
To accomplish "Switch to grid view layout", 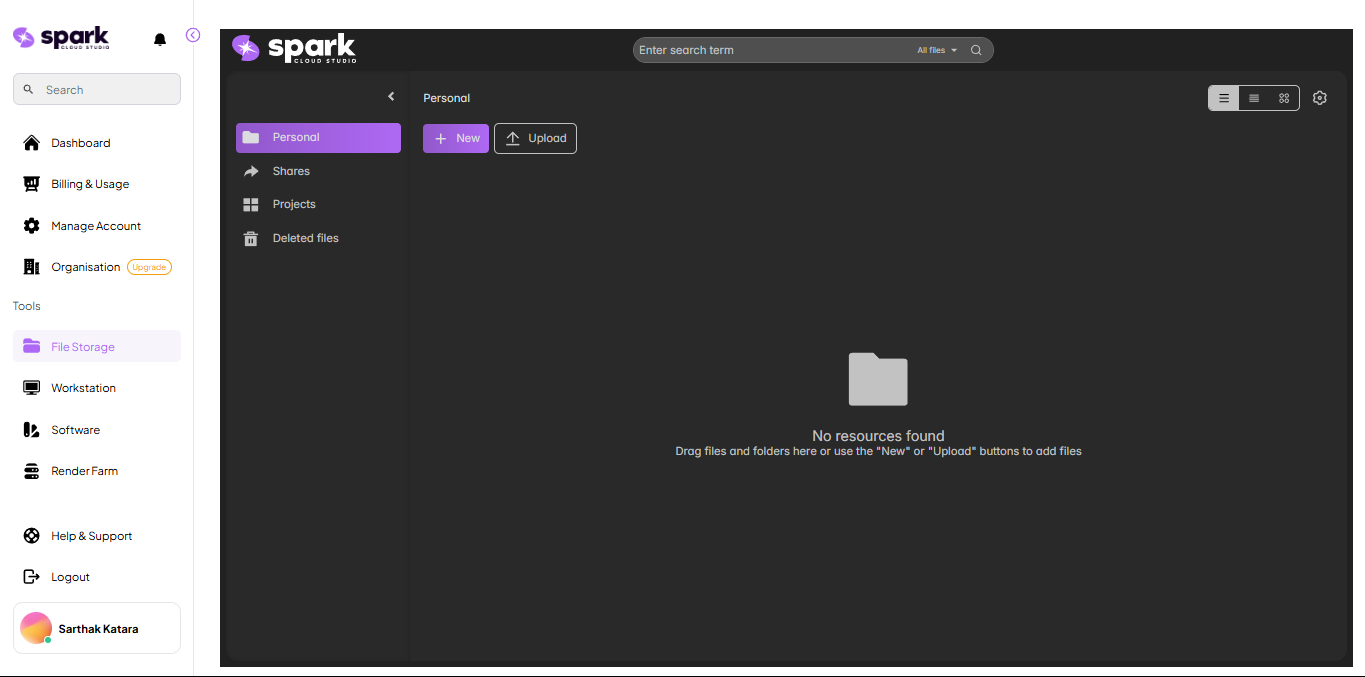I will pos(1284,98).
